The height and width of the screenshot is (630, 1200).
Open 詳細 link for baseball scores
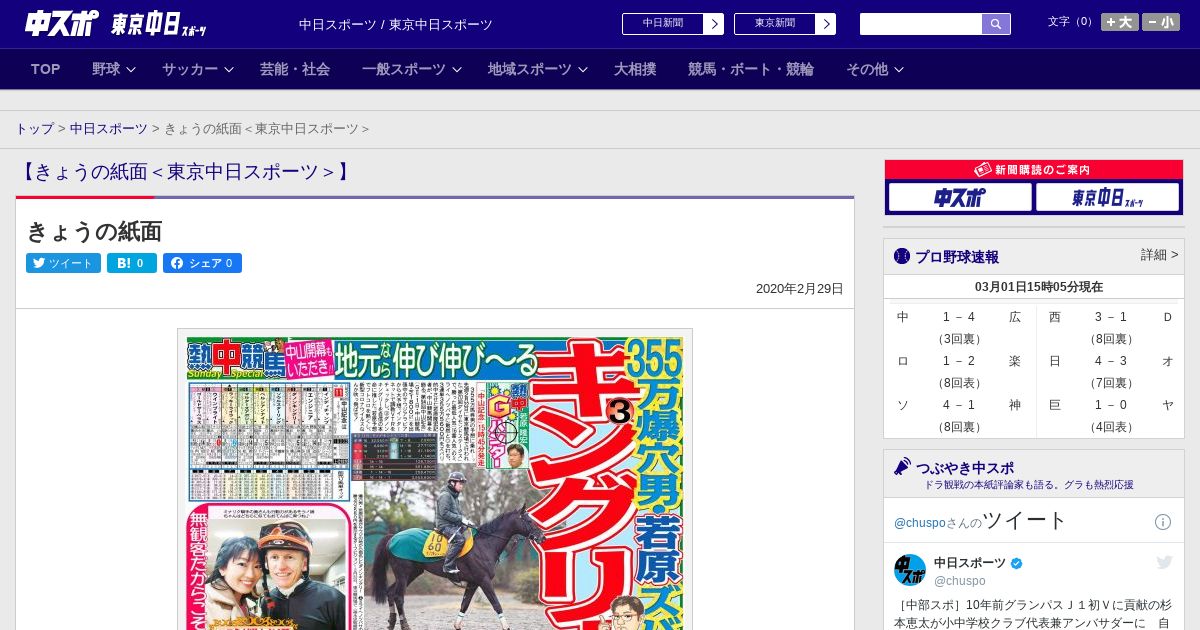tap(1159, 255)
